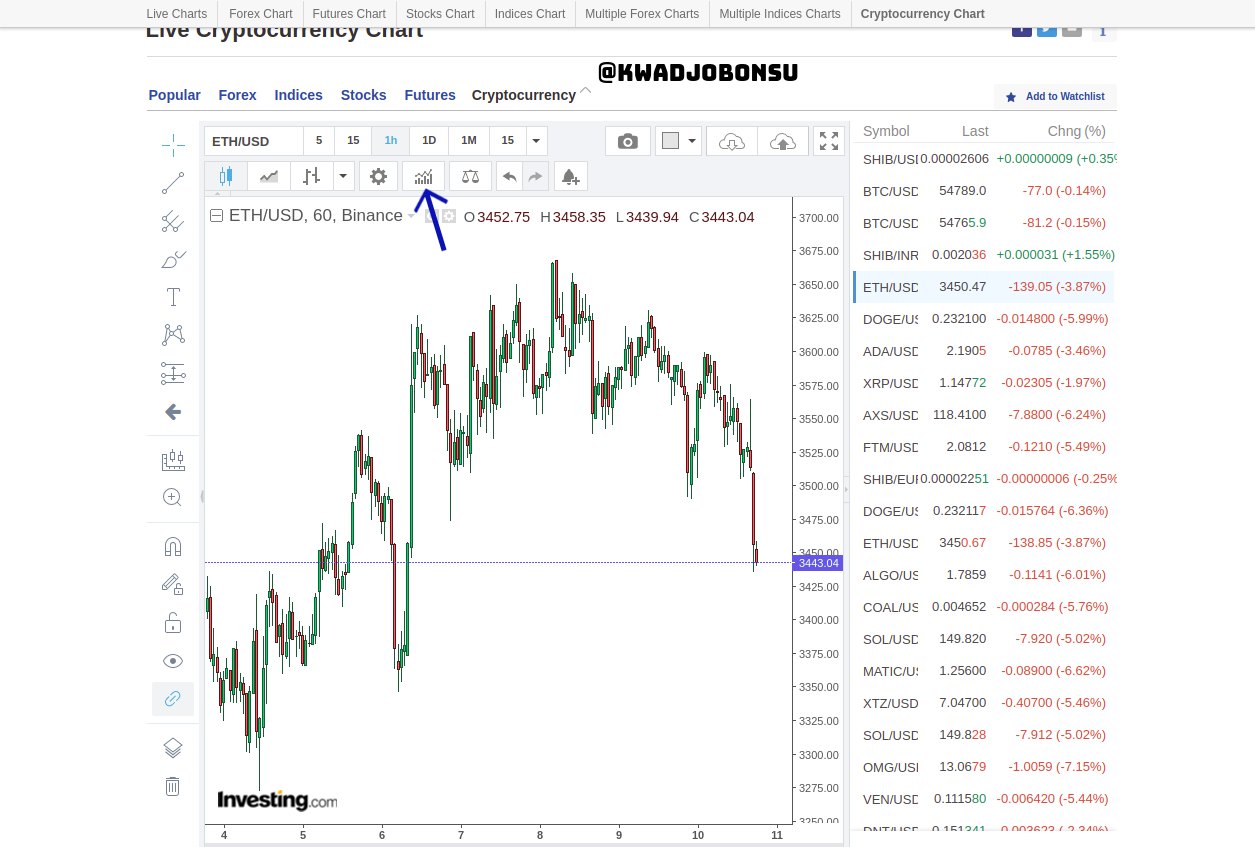Open chart properties gear settings
The image size is (1255, 847).
coord(378,177)
